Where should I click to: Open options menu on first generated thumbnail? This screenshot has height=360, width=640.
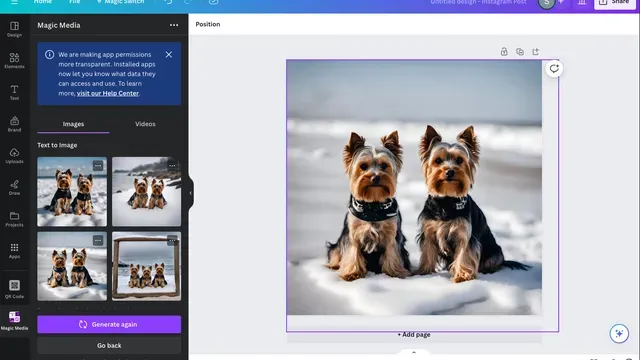click(x=98, y=166)
